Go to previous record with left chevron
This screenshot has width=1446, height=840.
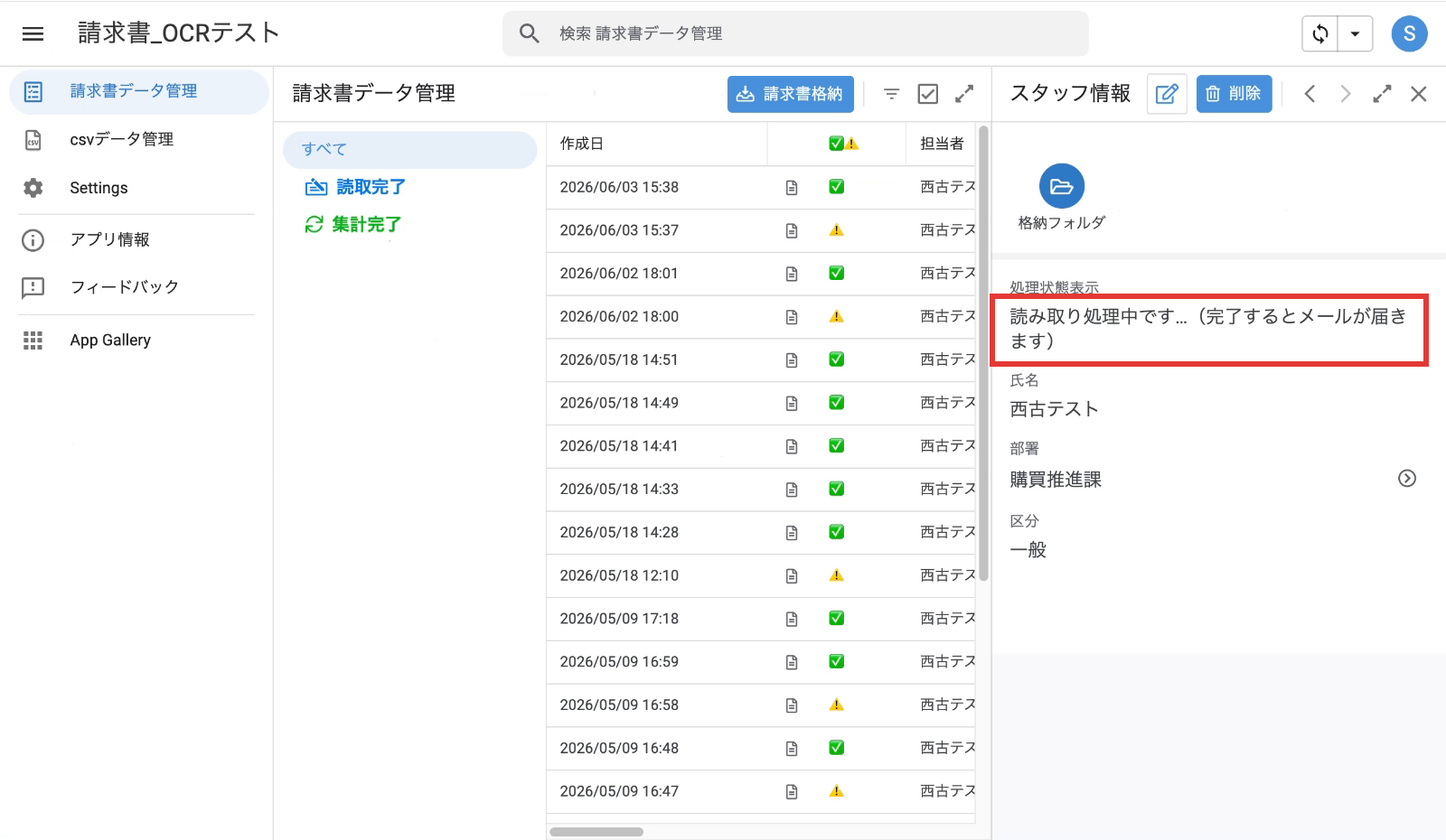pyautogui.click(x=1310, y=94)
